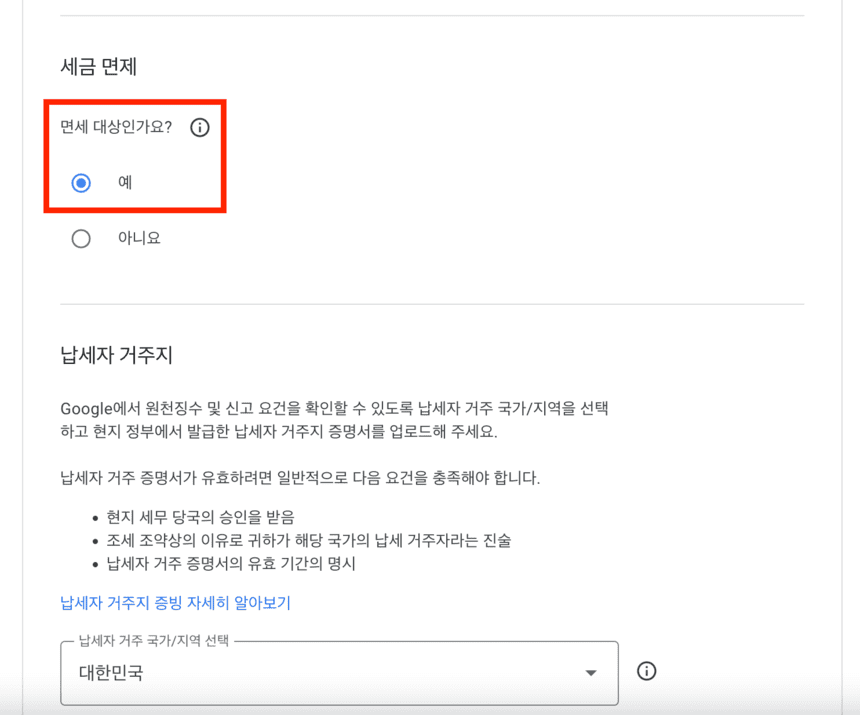This screenshot has width=860, height=715.
Task: Click the blue learn-more link about residency proof
Action: tap(175, 602)
